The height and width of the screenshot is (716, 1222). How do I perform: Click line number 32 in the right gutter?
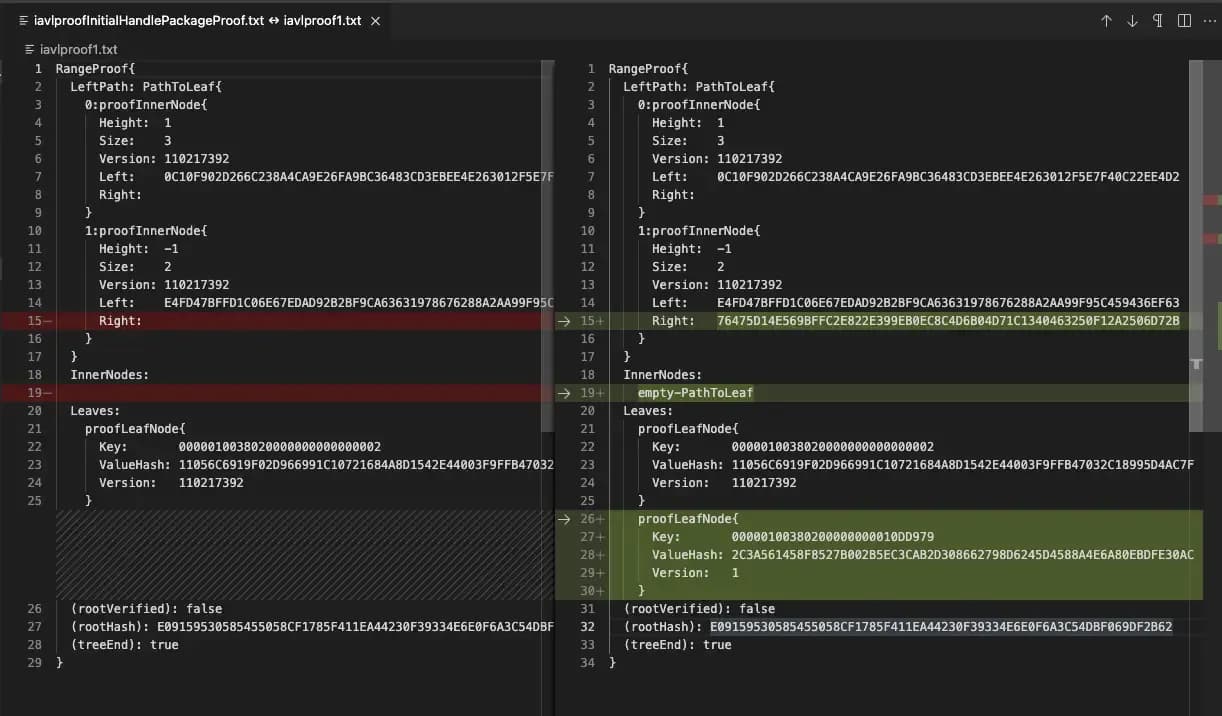point(587,627)
